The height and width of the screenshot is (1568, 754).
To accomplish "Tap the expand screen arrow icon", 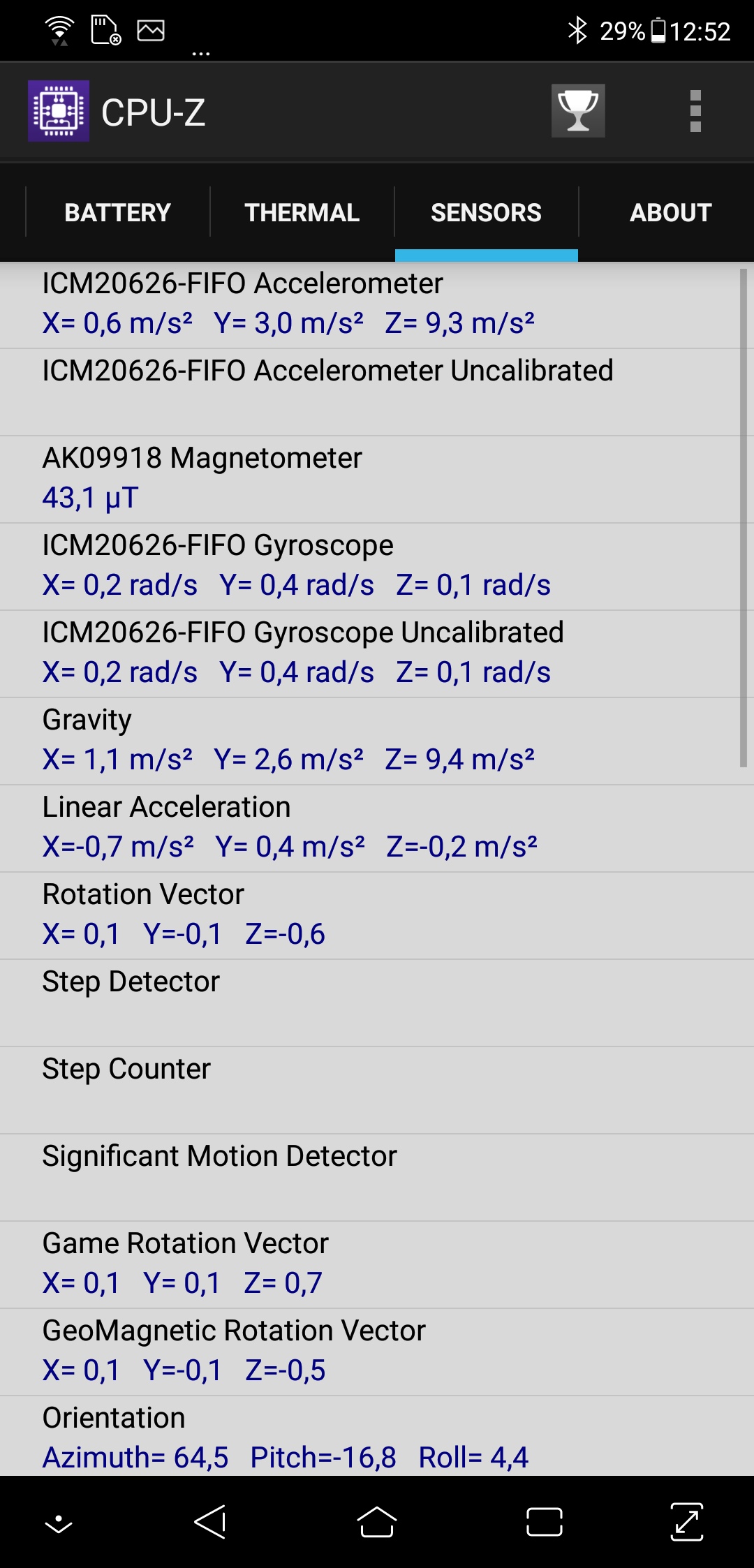I will point(687,1522).
